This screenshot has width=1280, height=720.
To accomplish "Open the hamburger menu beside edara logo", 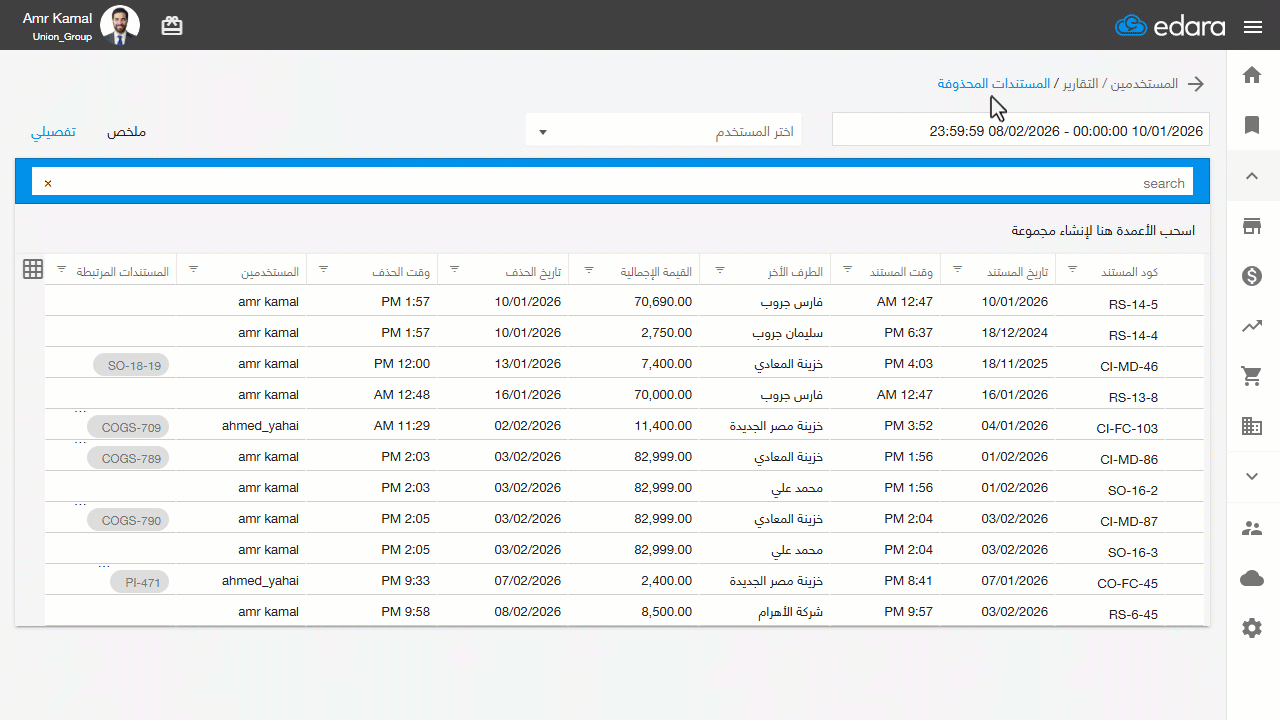I will (x=1253, y=27).
